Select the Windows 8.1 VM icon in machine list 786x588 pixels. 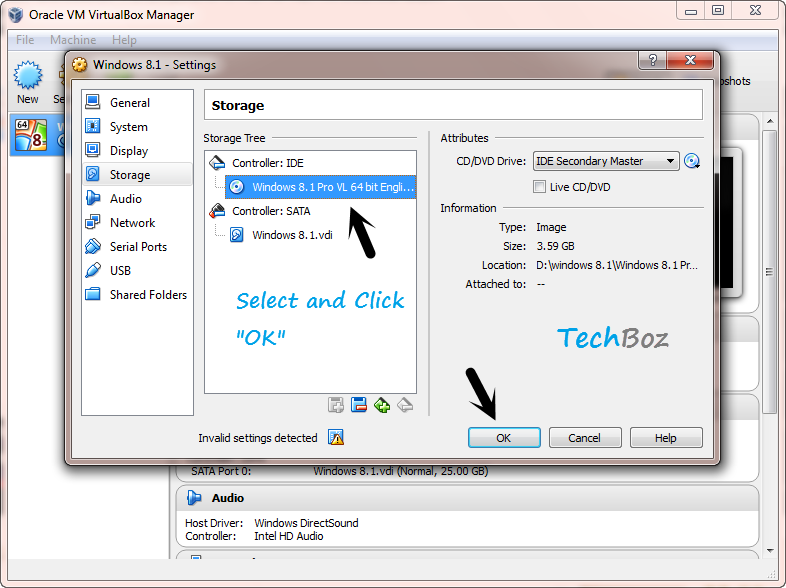(31, 135)
